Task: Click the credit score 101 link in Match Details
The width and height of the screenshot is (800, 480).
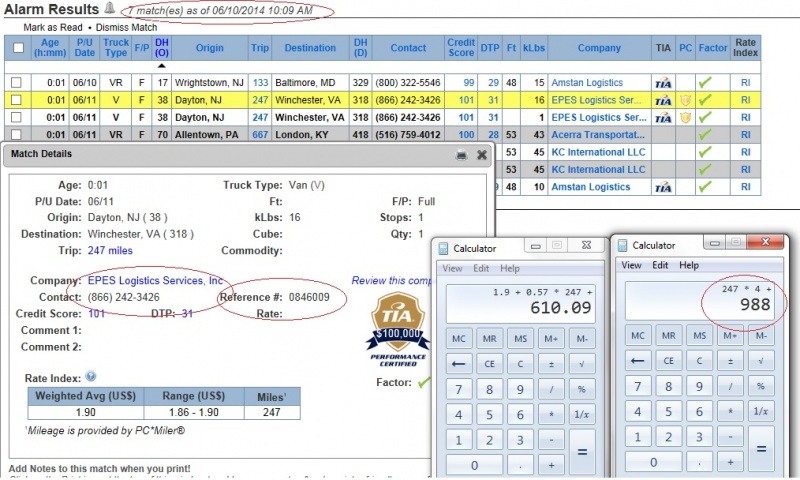Action: 96,314
